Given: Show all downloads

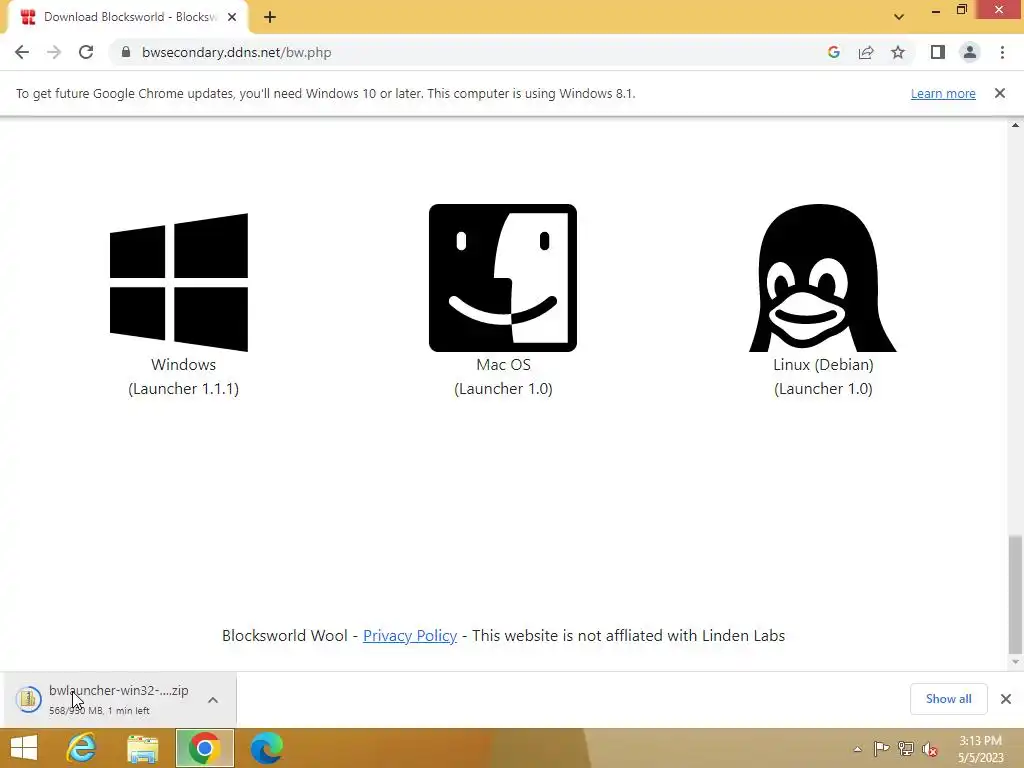Looking at the screenshot, I should point(948,699).
